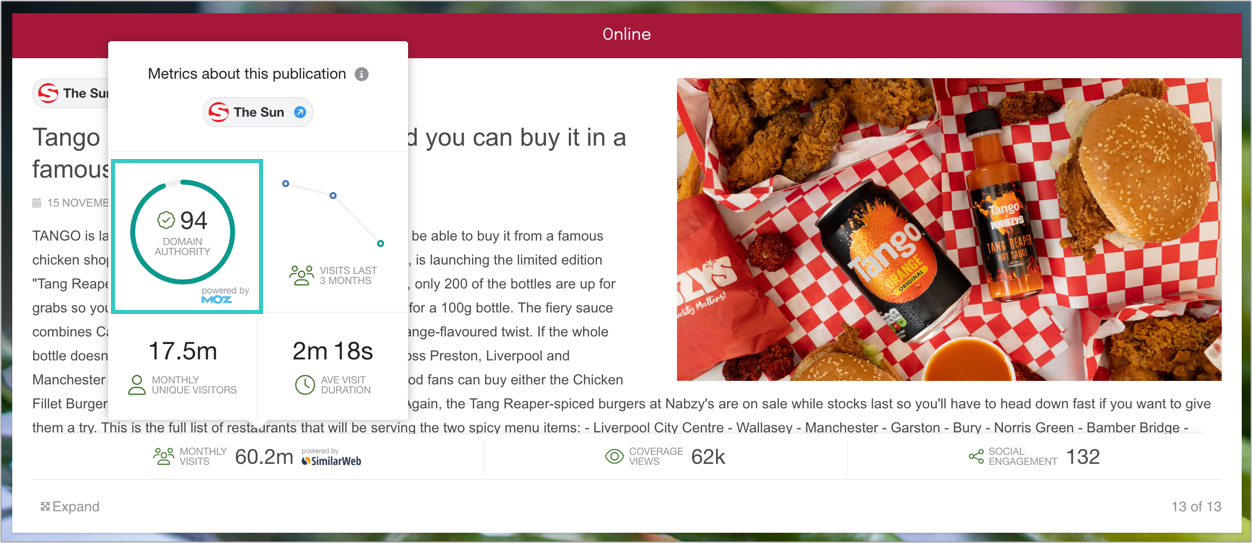Click the Tango hot sauce article image
The width and height of the screenshot is (1252, 543).
click(949, 229)
